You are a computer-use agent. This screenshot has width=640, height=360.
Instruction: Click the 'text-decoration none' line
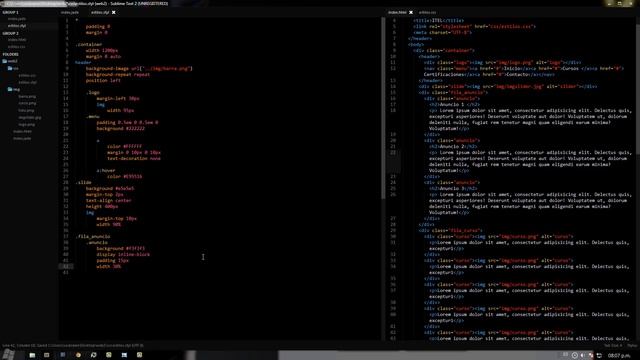(134, 158)
